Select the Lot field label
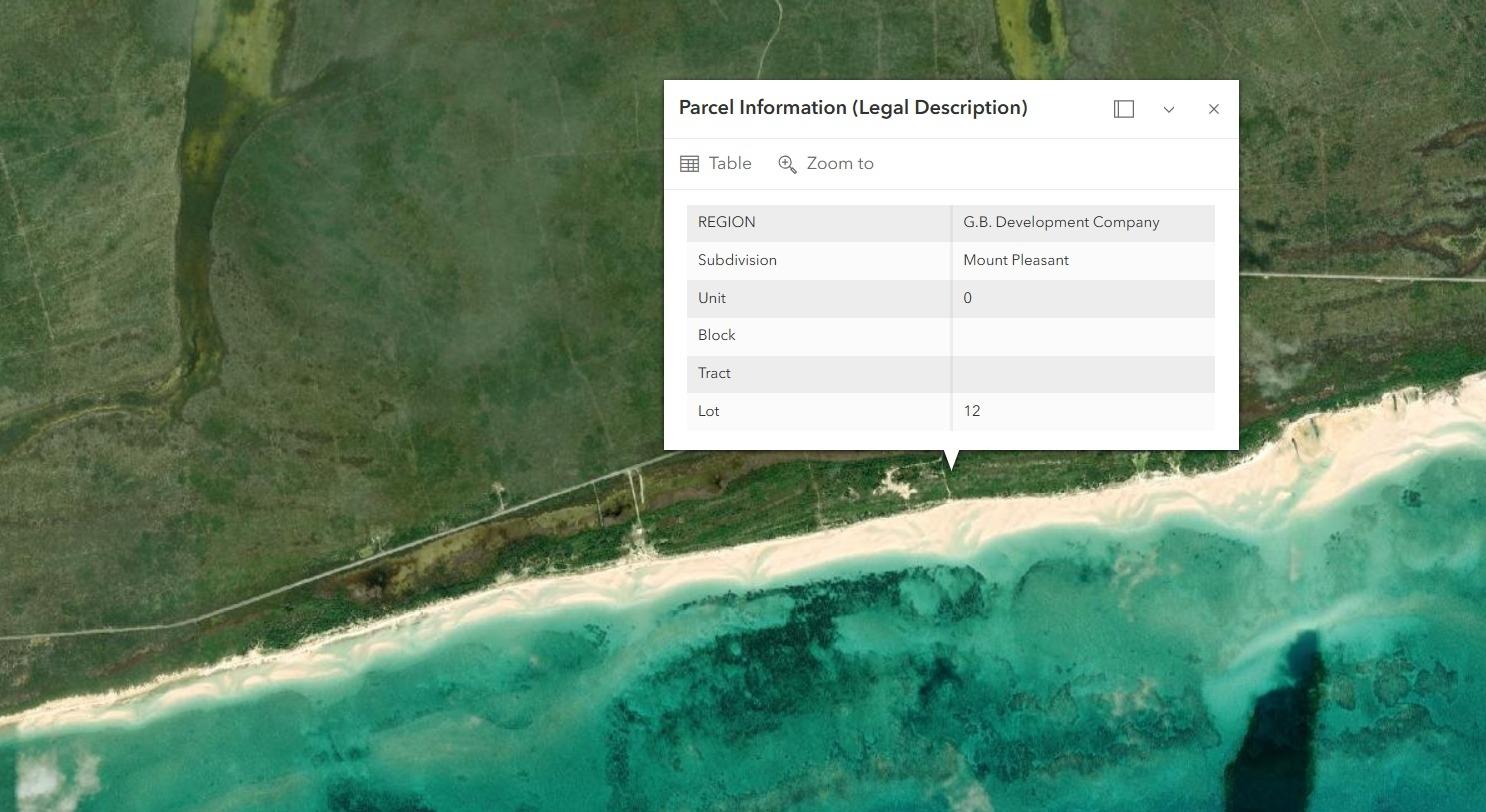Screen dimensions: 1486x812 (708, 411)
